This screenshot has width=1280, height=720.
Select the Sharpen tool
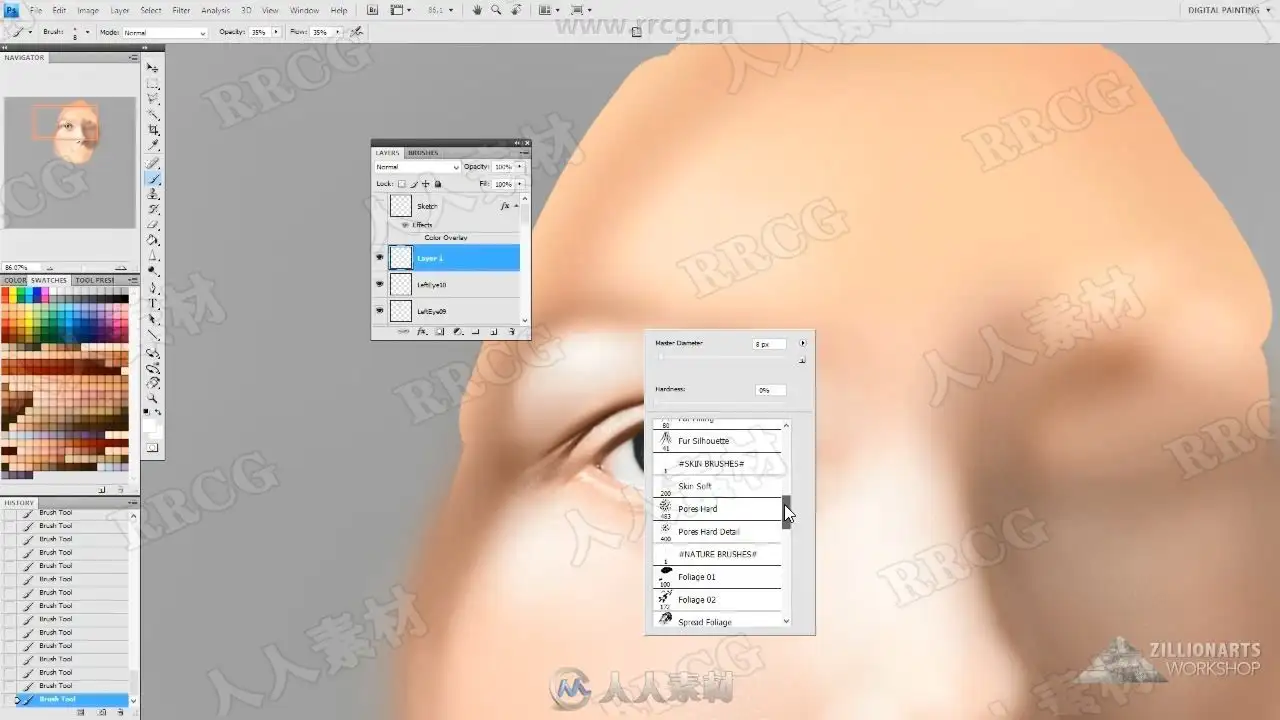[x=153, y=257]
